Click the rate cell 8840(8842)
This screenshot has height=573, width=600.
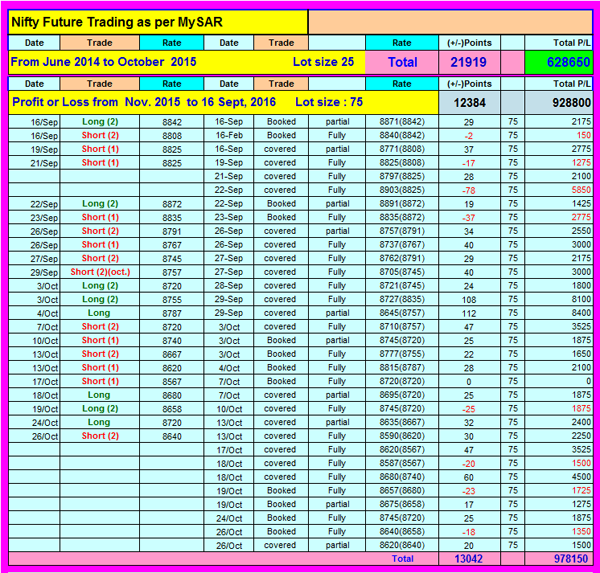(402, 135)
